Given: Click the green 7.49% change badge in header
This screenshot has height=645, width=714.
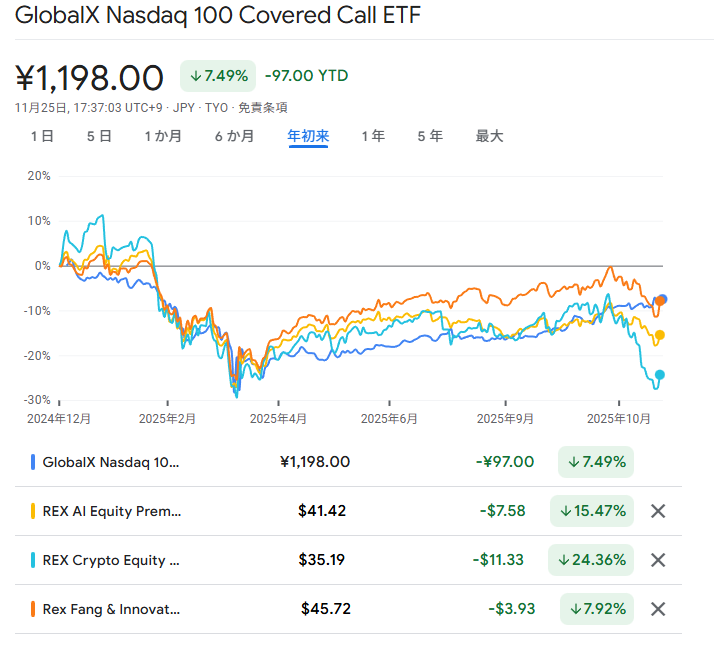Looking at the screenshot, I should tap(217, 76).
